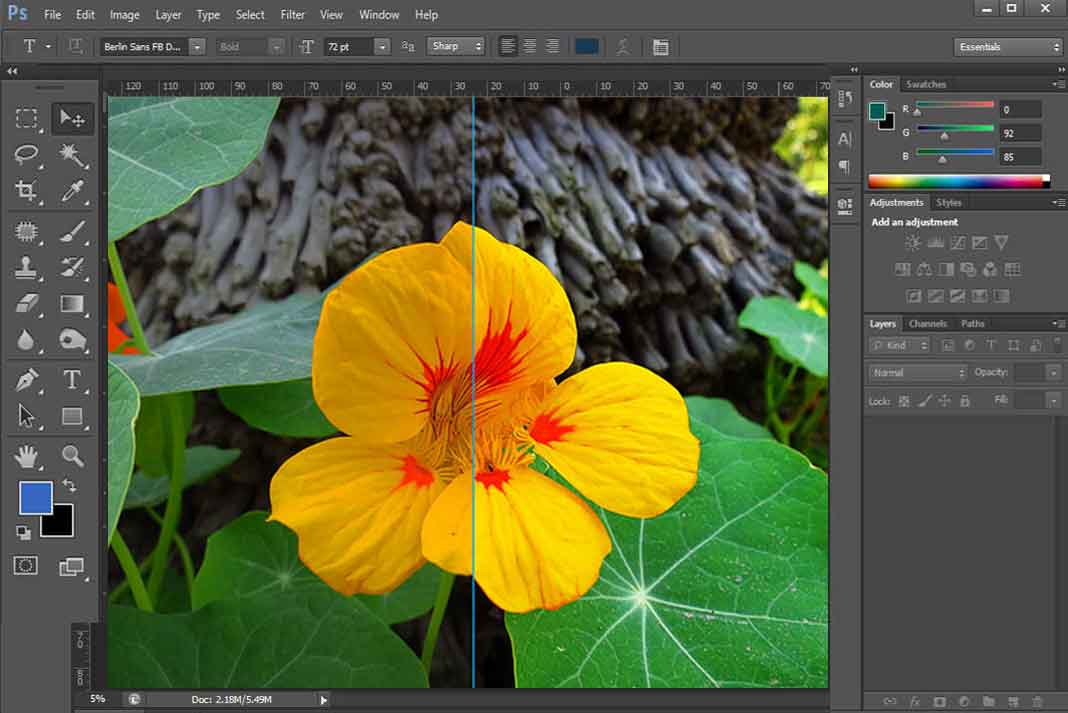1068x713 pixels.
Task: Click the zoom percentage field in status bar
Action: [96, 700]
